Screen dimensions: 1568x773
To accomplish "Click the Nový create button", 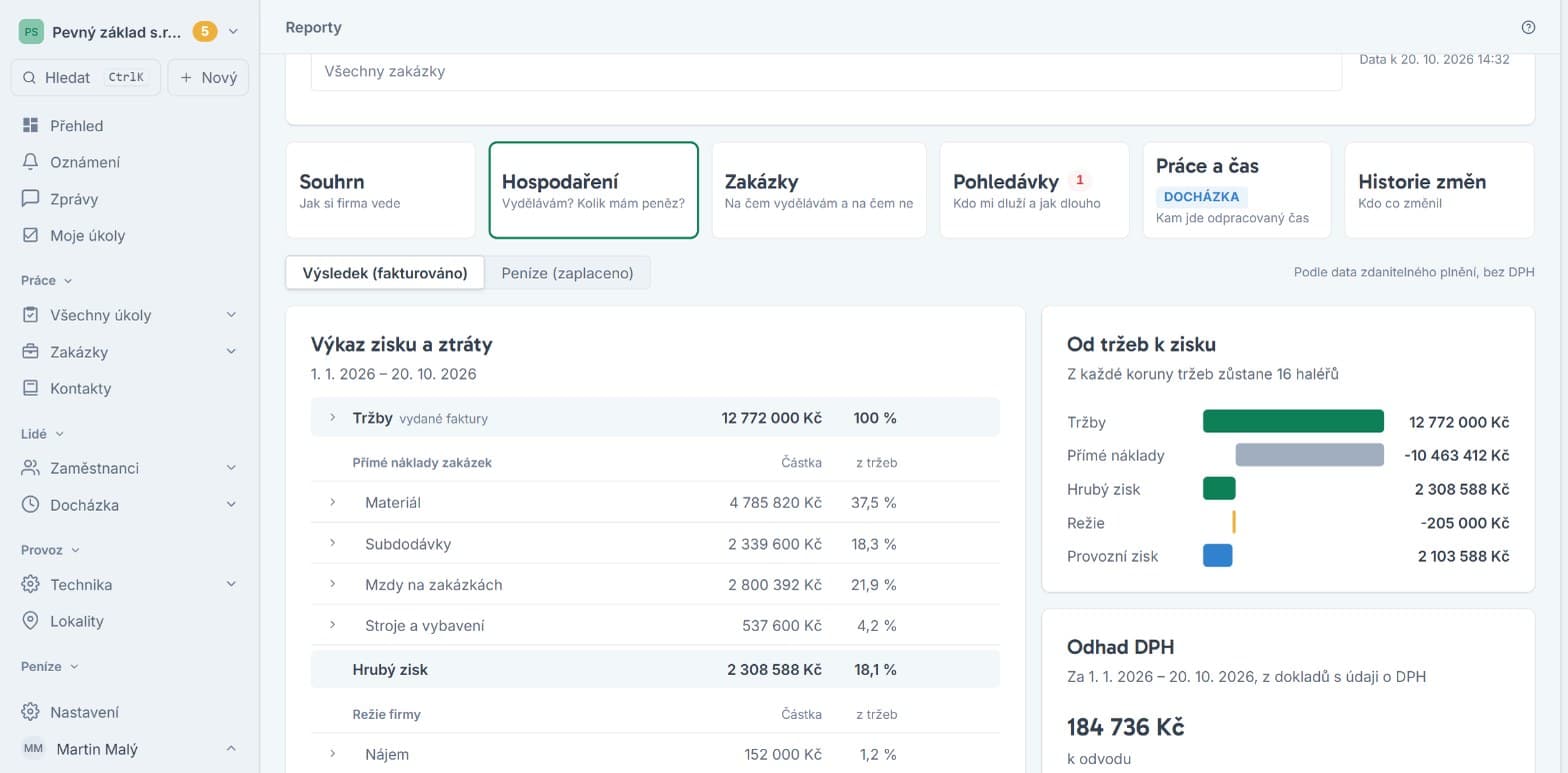I will (208, 77).
